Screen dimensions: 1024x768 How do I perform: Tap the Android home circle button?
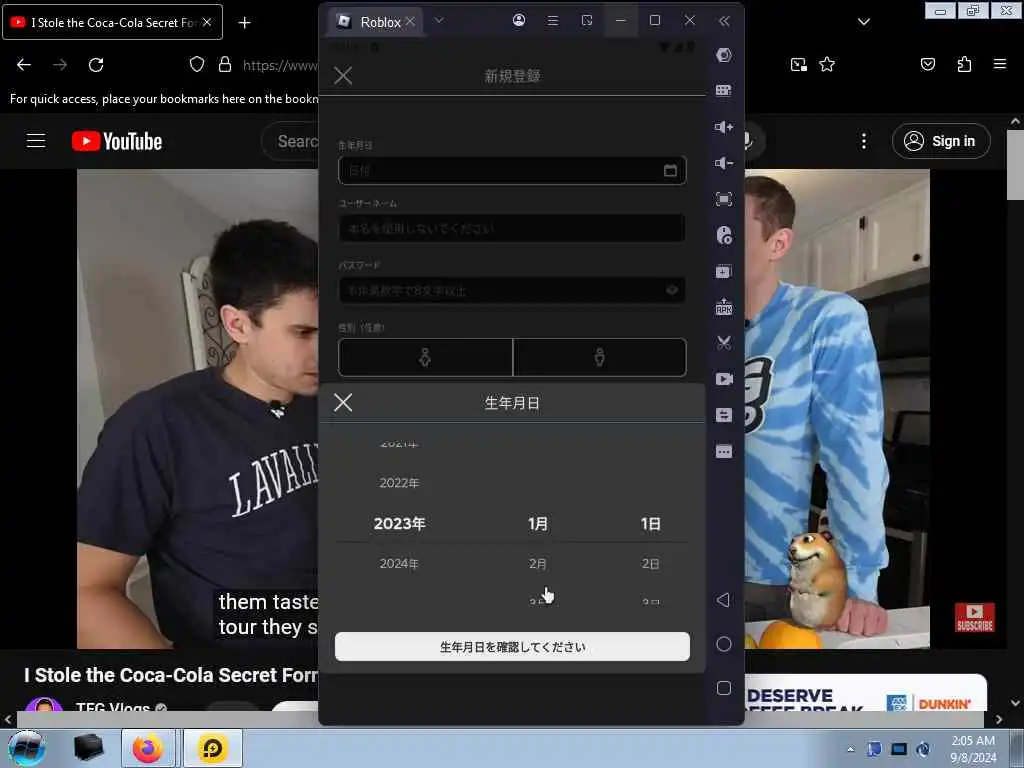[724, 644]
